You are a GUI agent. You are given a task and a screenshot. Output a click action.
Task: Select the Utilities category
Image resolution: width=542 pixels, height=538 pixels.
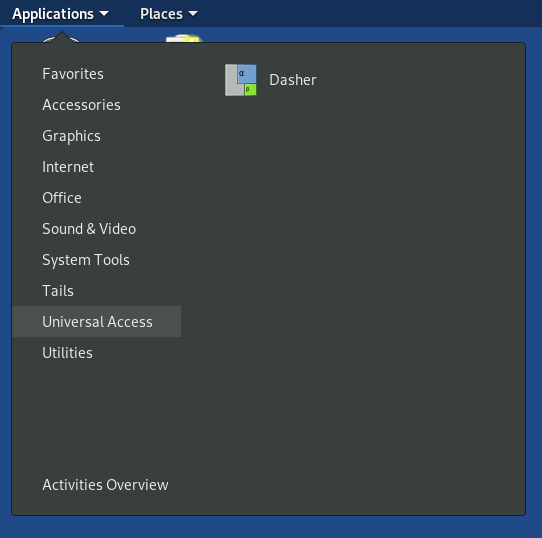pyautogui.click(x=96, y=353)
